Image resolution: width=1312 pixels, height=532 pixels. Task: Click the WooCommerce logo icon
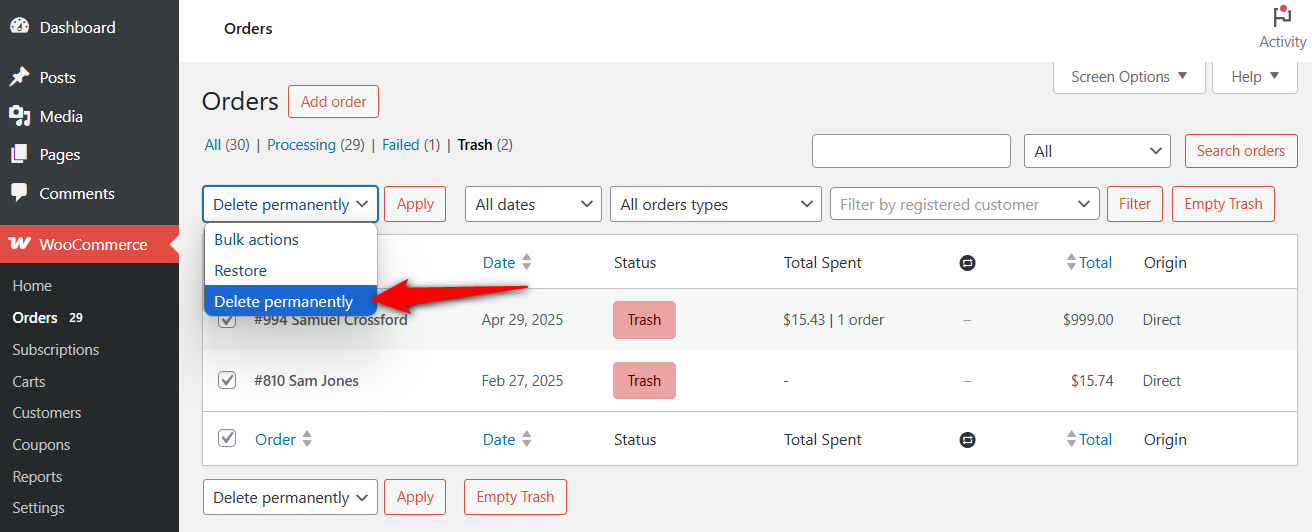pyautogui.click(x=19, y=244)
